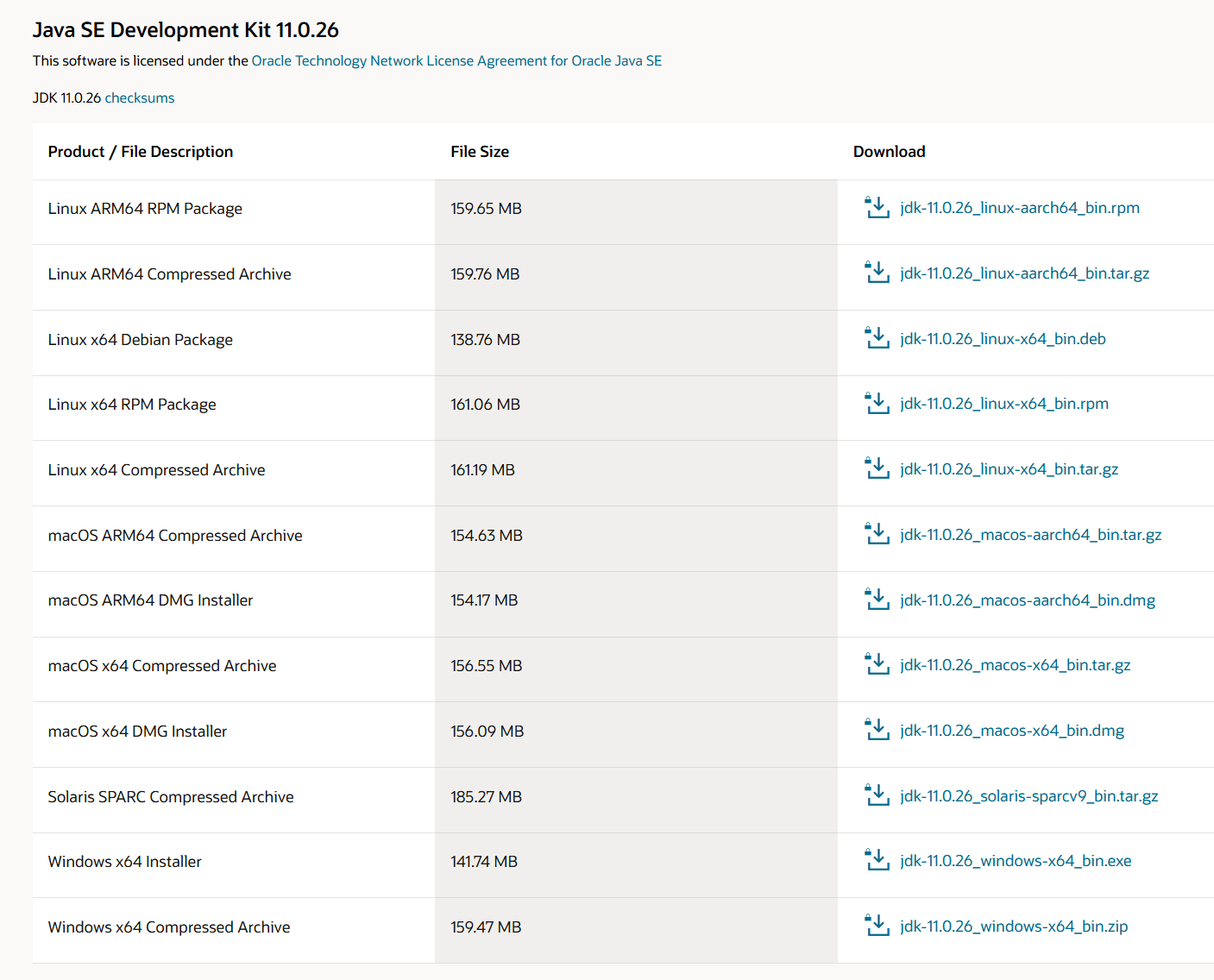Click the File Size column header
The height and width of the screenshot is (980, 1214).
tap(480, 152)
